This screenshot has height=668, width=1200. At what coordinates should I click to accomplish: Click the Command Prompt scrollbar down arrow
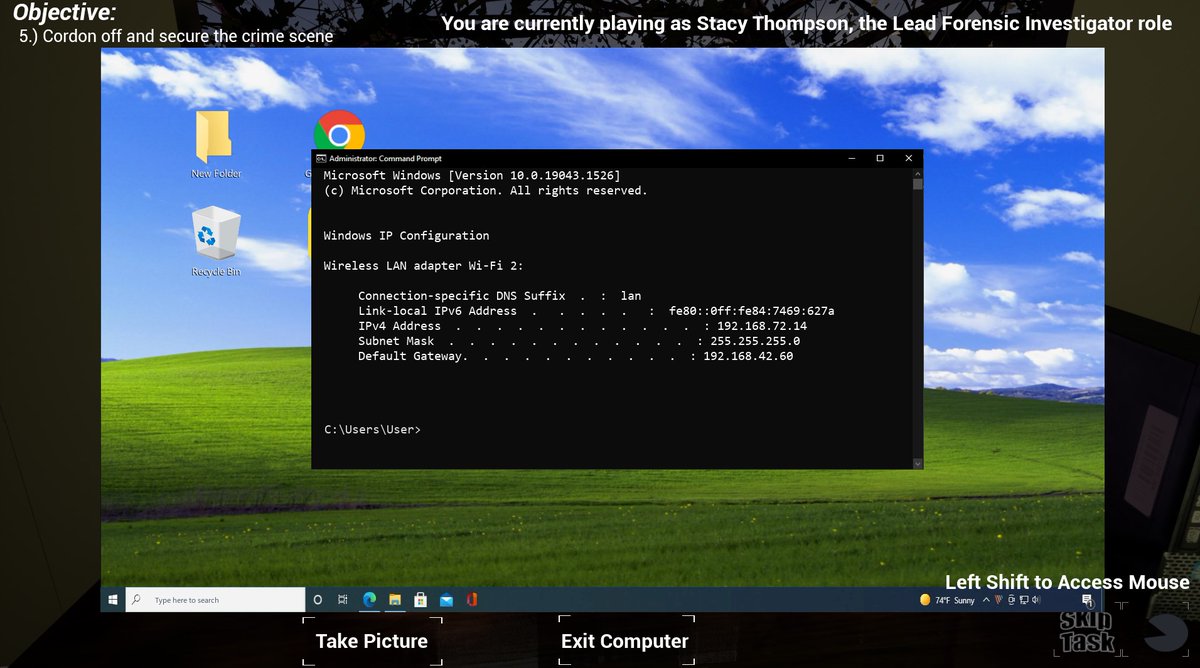pyautogui.click(x=916, y=462)
